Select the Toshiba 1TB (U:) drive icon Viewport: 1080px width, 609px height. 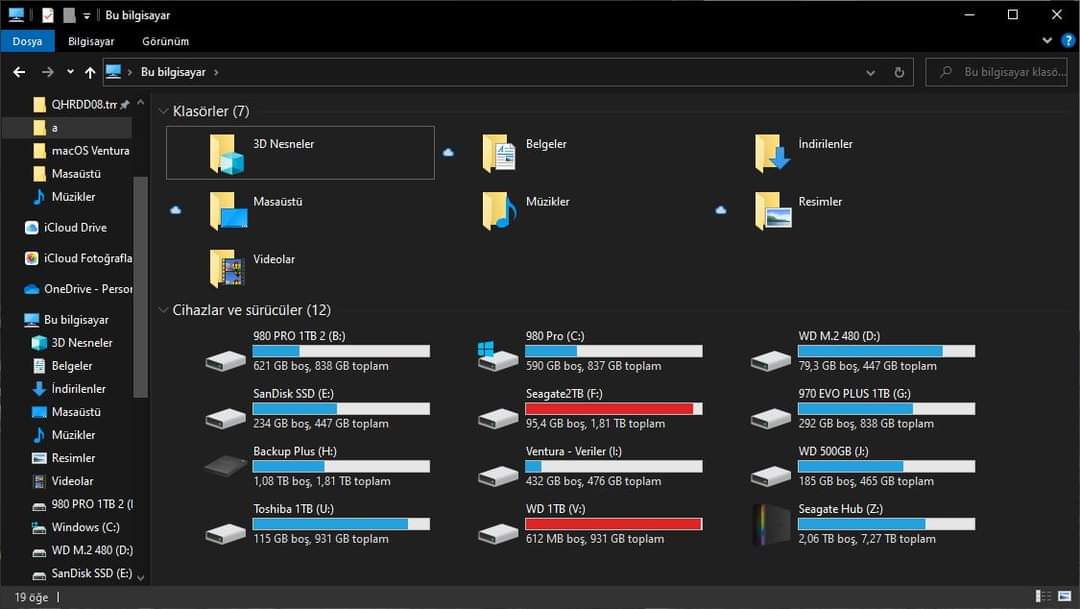click(x=226, y=533)
